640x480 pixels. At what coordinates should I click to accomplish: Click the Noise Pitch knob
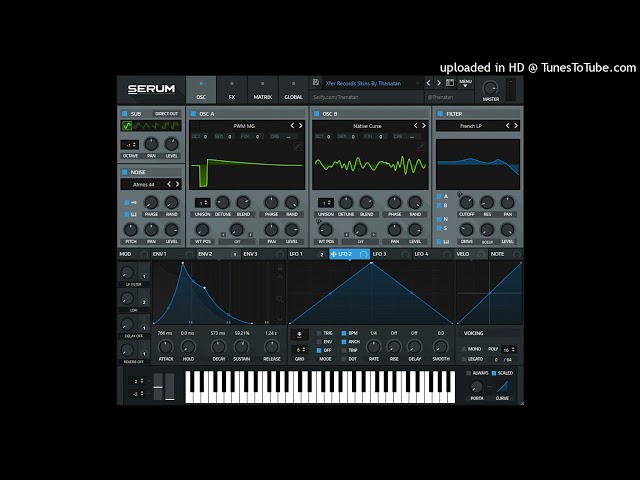click(x=131, y=230)
